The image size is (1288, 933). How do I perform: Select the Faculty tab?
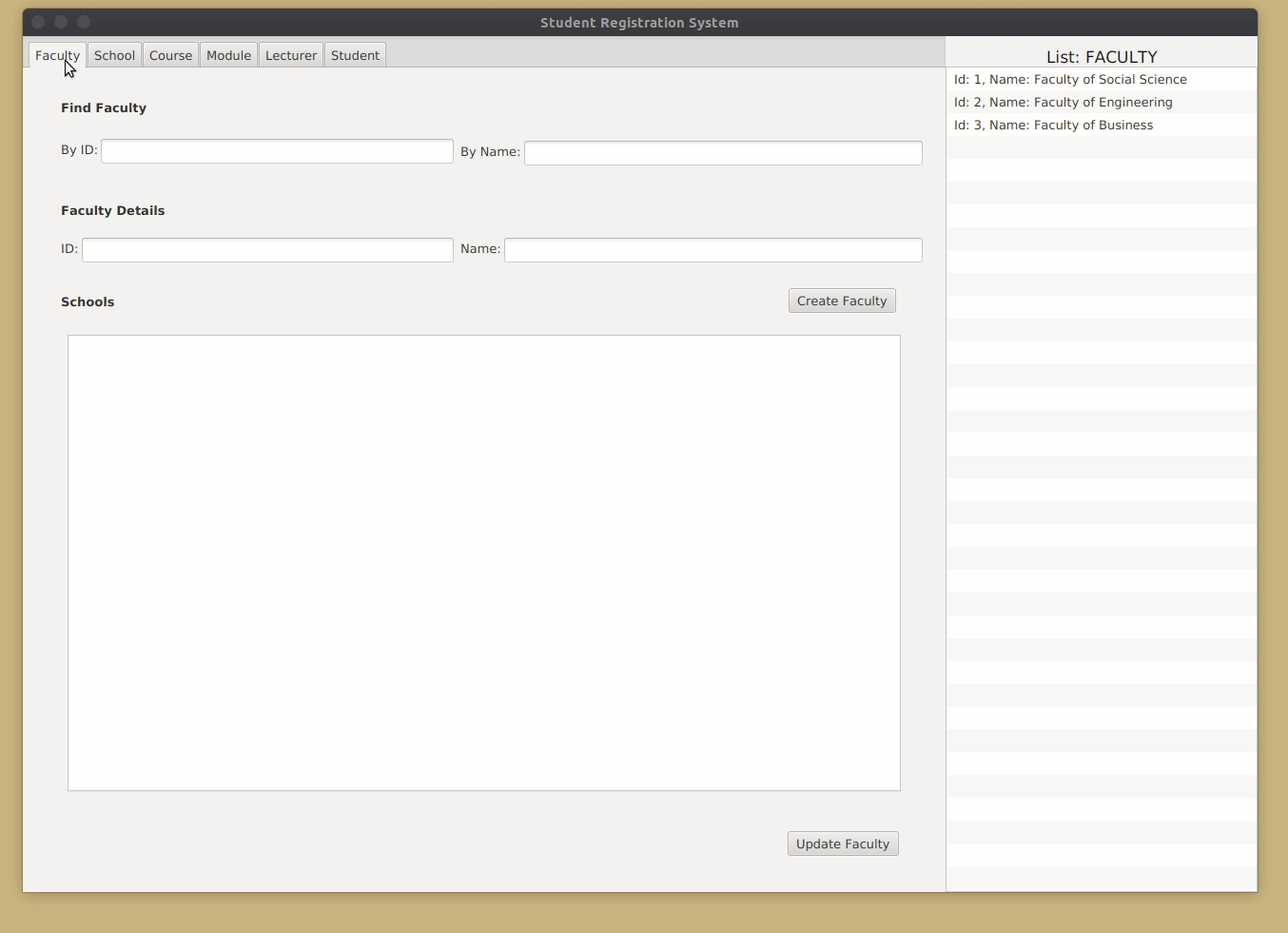[x=57, y=54]
